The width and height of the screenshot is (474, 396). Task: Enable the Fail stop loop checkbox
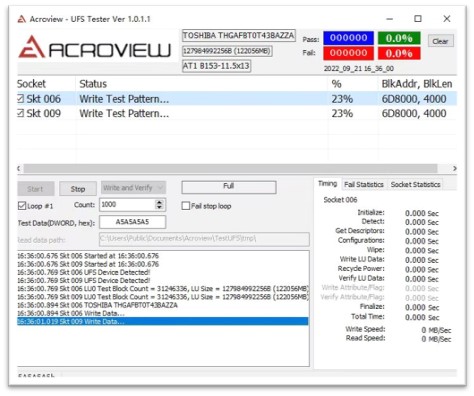pyautogui.click(x=186, y=206)
